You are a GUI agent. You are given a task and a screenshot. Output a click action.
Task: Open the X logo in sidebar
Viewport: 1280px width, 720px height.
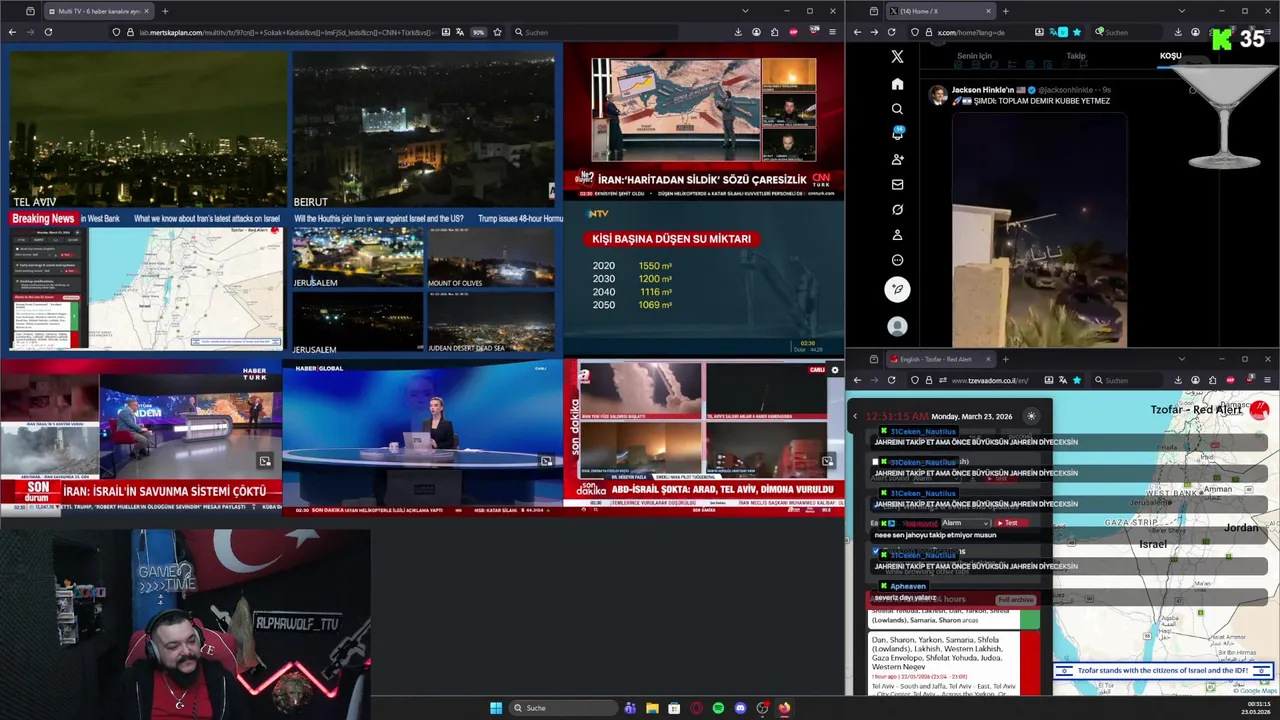pos(897,57)
